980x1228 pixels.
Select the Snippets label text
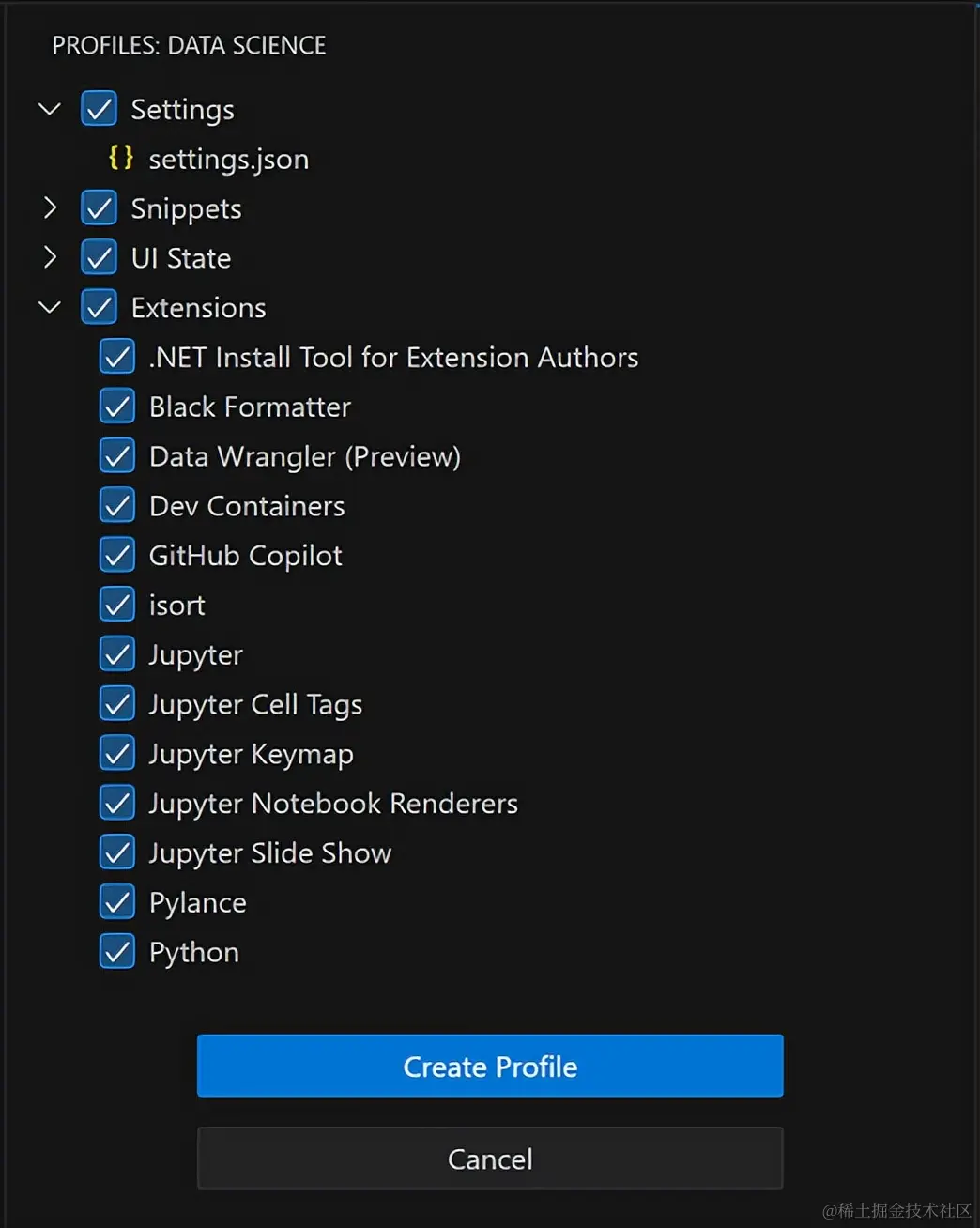pos(186,209)
